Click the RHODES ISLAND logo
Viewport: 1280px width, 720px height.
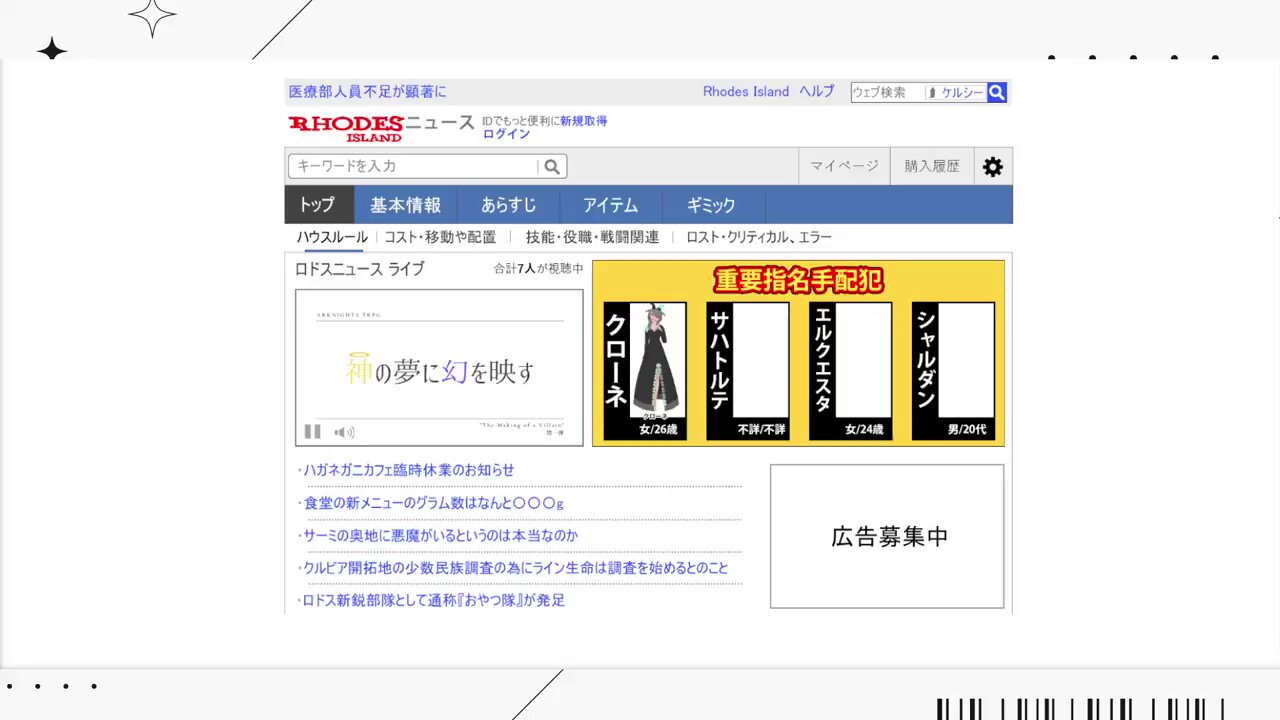(346, 127)
